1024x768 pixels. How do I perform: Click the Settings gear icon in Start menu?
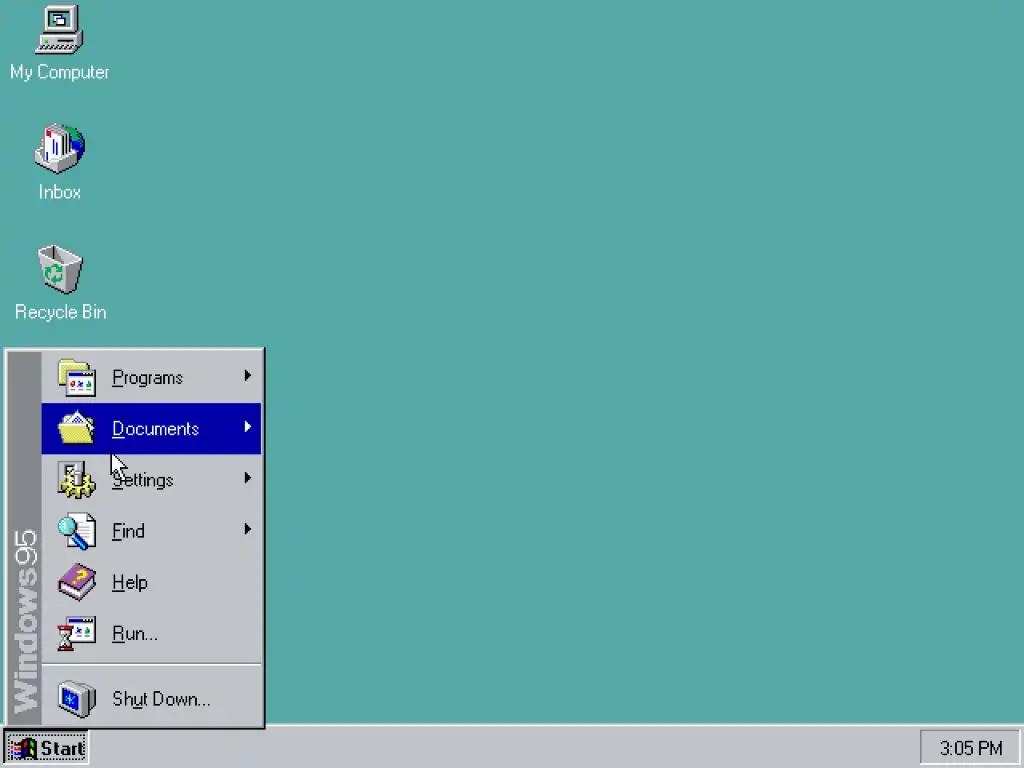click(x=76, y=480)
